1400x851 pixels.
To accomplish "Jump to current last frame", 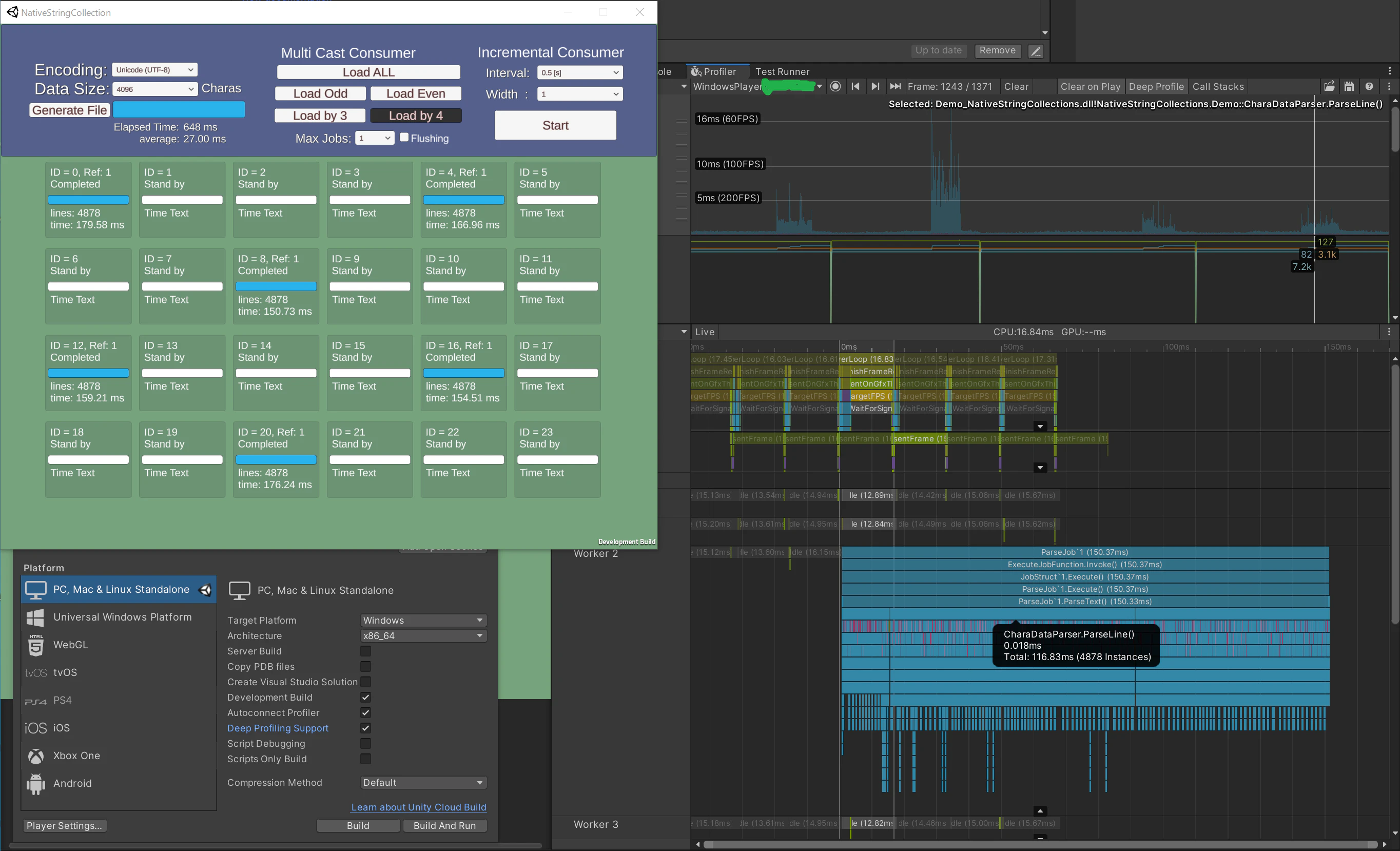I will point(895,86).
